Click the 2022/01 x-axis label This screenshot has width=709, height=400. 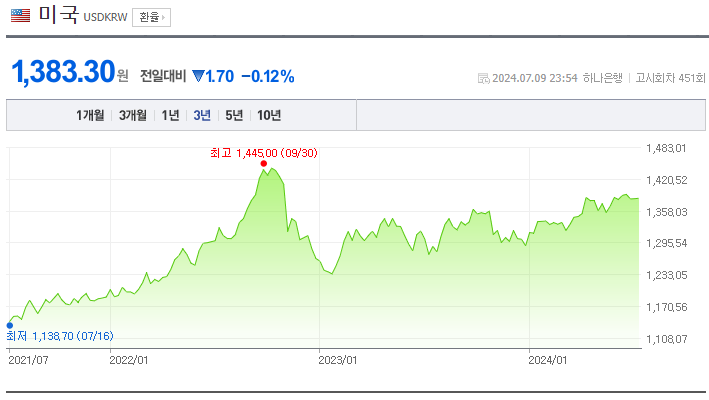click(129, 360)
